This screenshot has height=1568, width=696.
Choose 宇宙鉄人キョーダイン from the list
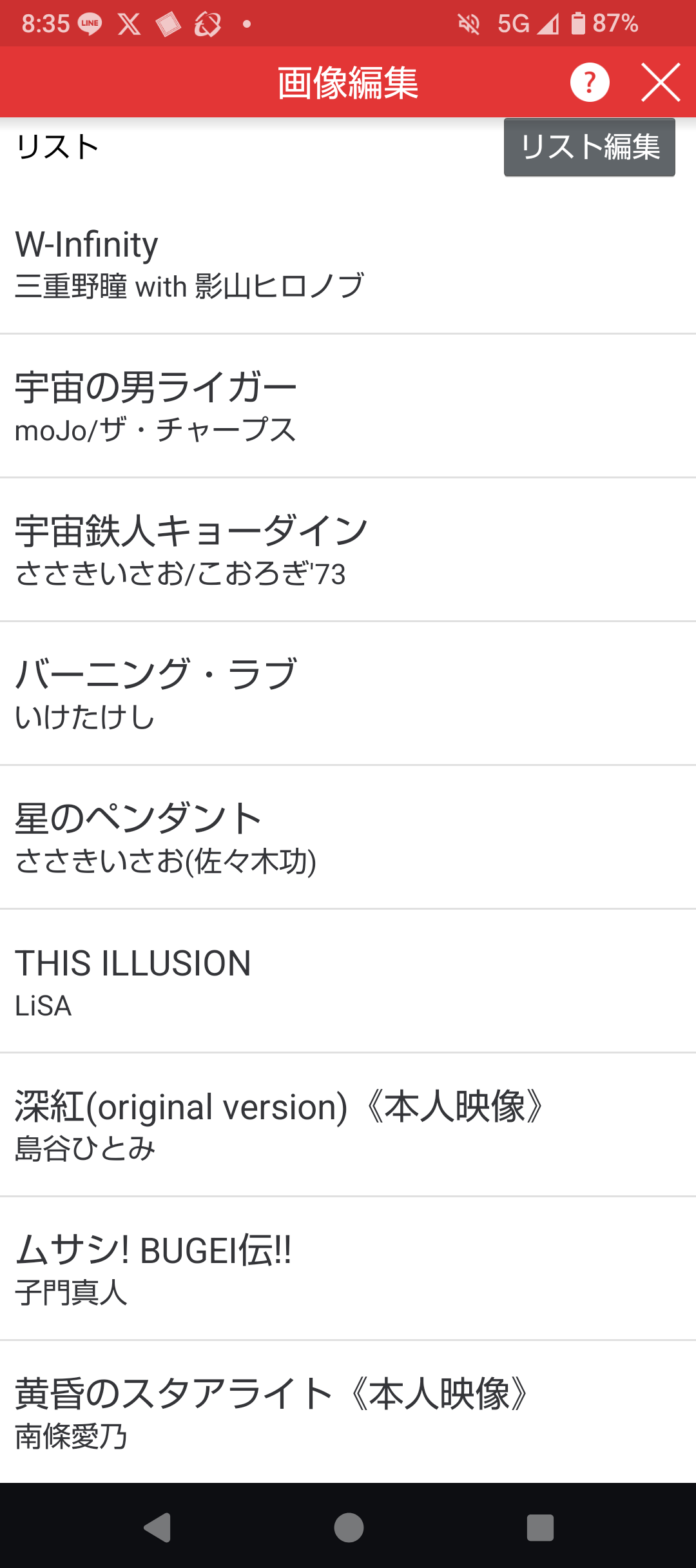click(348, 550)
